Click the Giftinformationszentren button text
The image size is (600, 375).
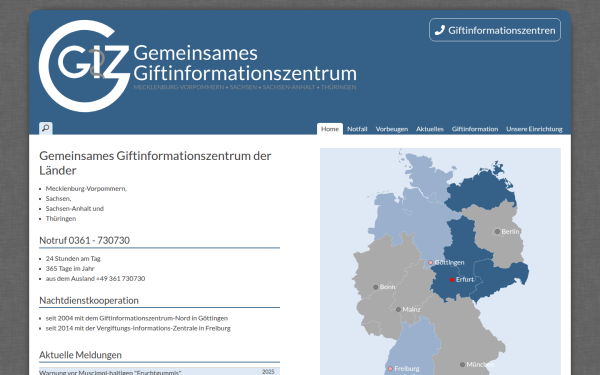coord(502,30)
